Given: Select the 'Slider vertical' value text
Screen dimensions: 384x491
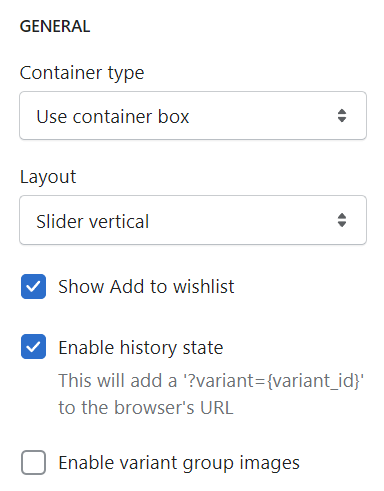Looking at the screenshot, I should coord(92,221).
